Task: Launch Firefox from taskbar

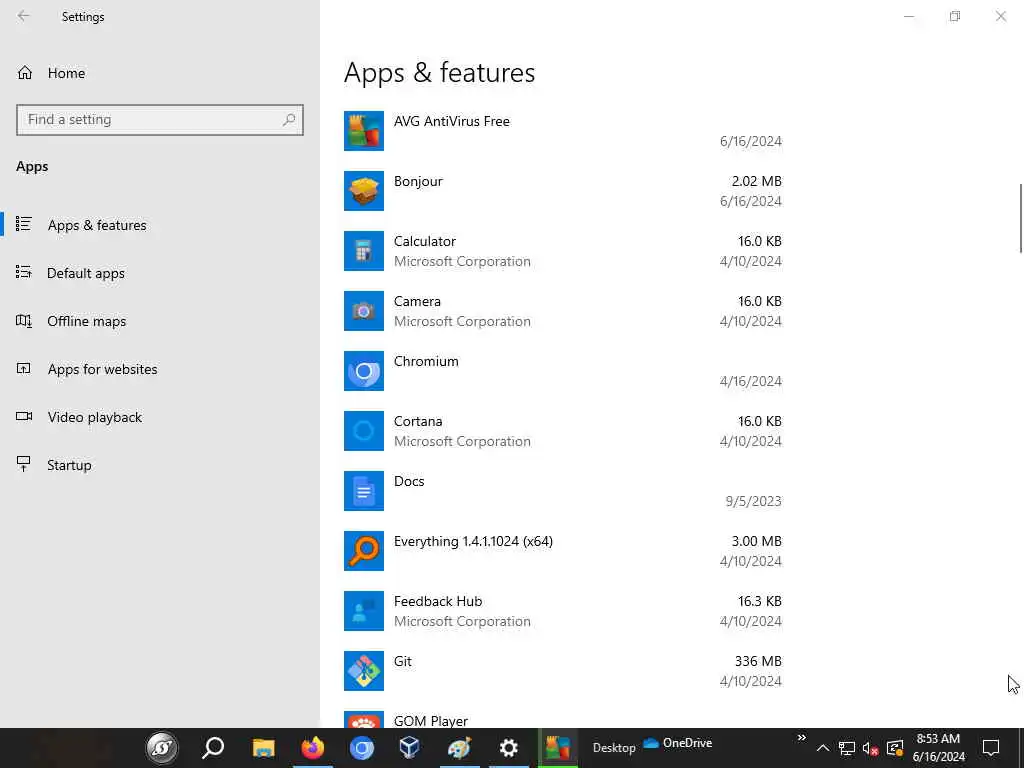Action: [x=313, y=748]
